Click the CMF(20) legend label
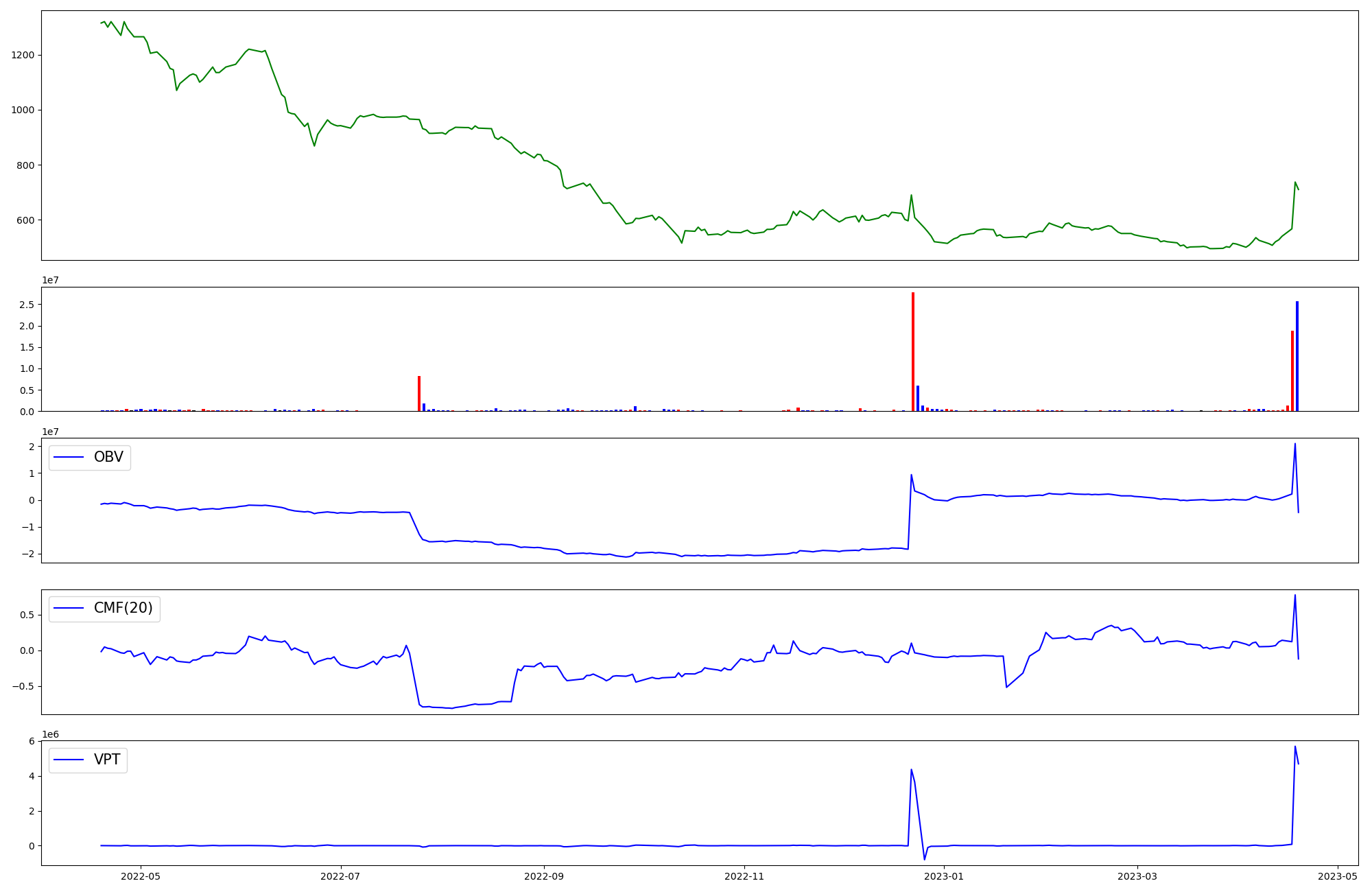Screen dimensions: 1372x892 click(x=123, y=609)
